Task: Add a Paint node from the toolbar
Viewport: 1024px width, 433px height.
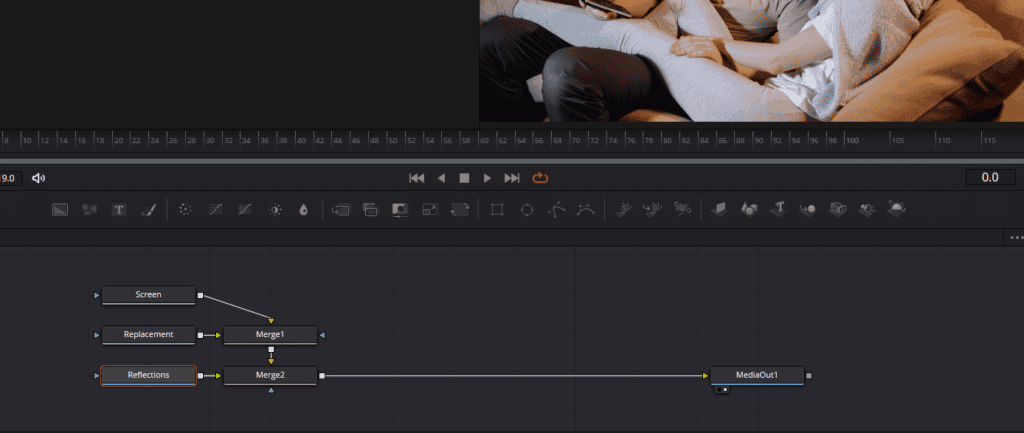Action: click(x=148, y=210)
